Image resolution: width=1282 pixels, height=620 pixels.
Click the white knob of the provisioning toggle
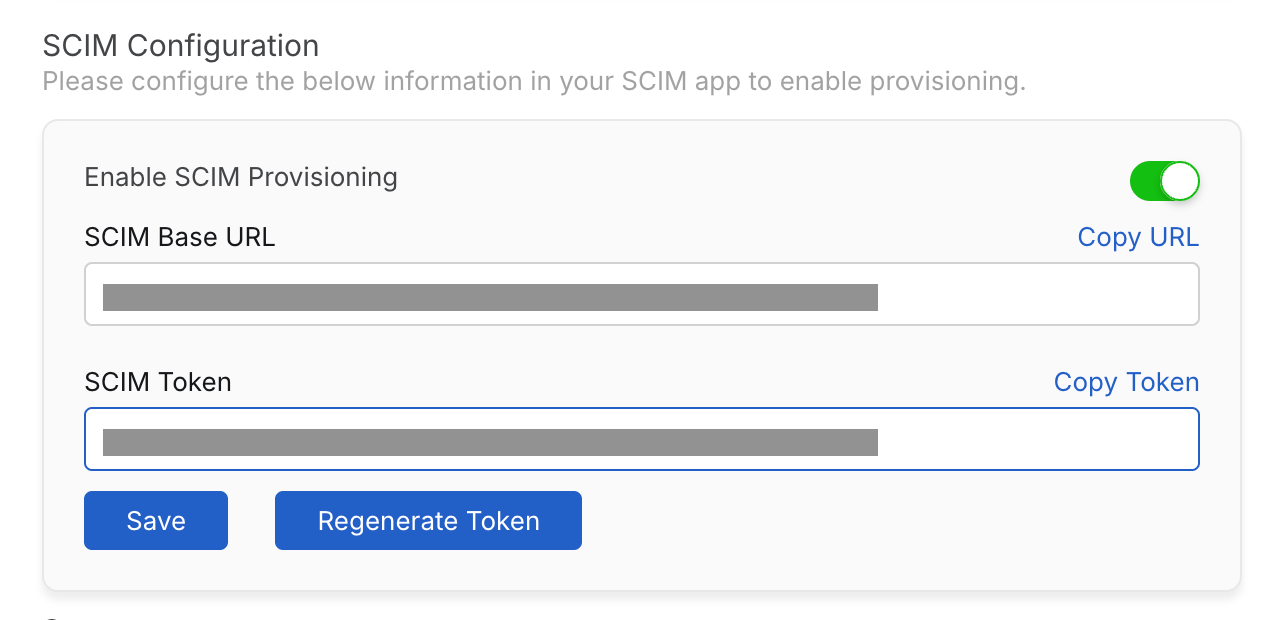point(1180,181)
